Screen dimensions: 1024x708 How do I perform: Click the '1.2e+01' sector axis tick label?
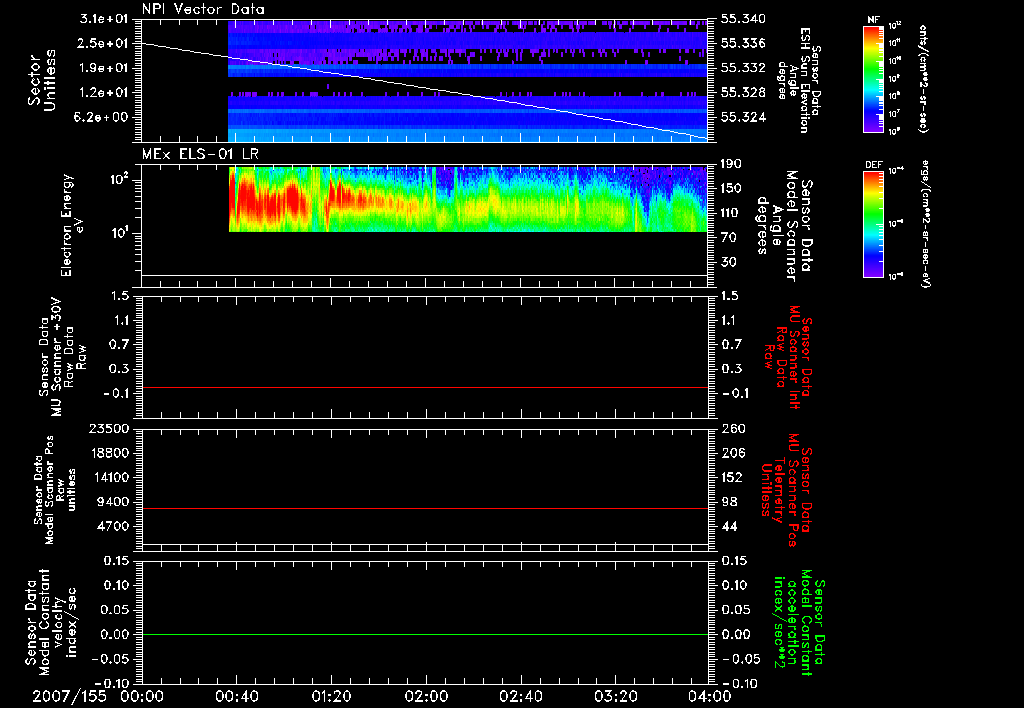pos(104,93)
